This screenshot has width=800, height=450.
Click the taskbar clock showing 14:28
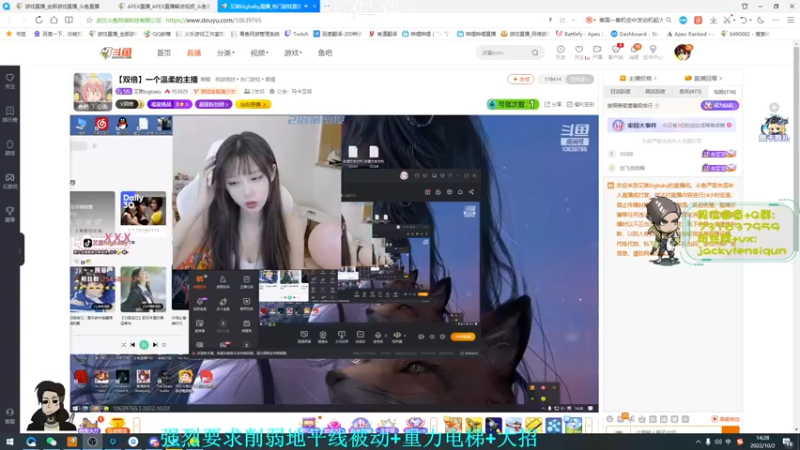tap(763, 441)
